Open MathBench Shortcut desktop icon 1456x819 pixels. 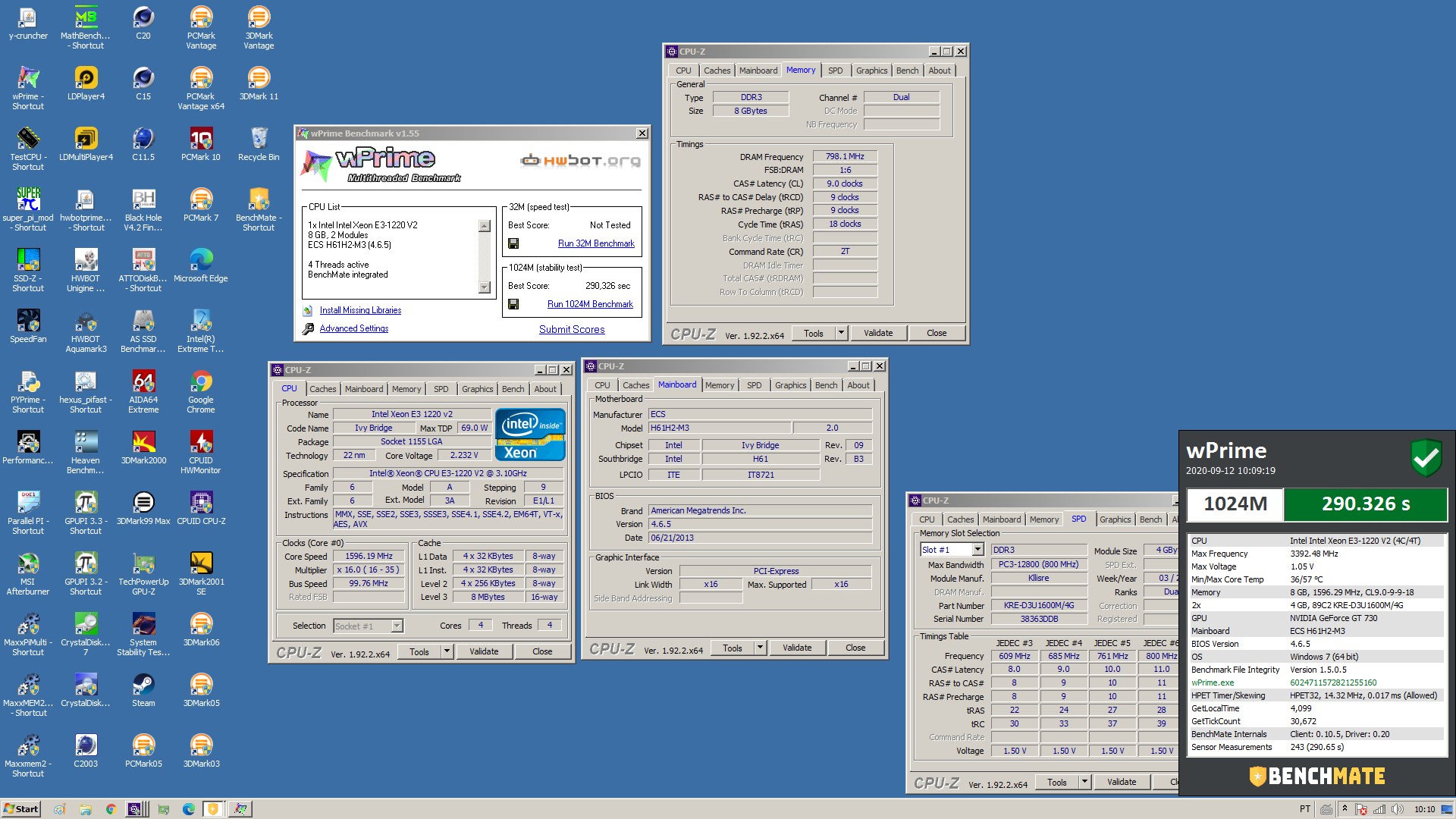click(86, 28)
